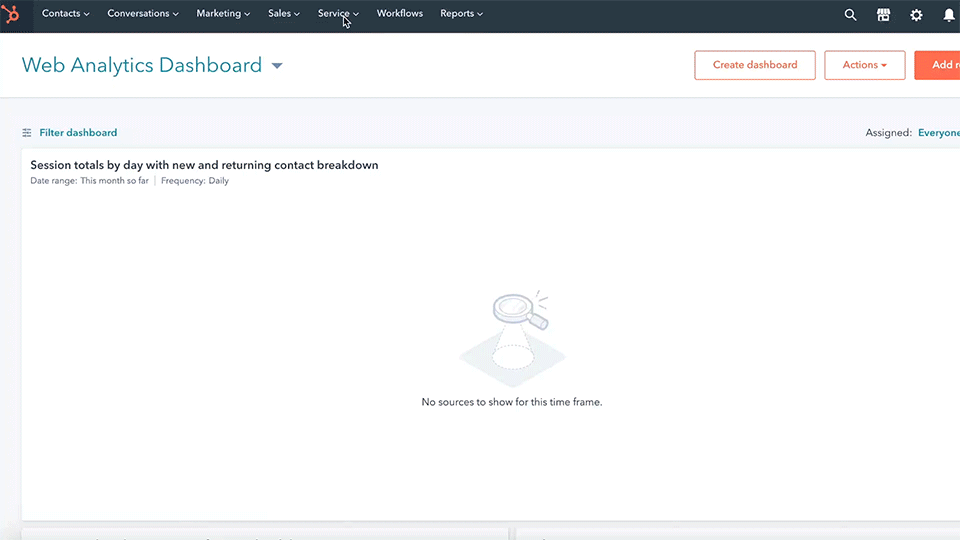960x540 pixels.
Task: Expand the Conversations menu
Action: point(143,13)
